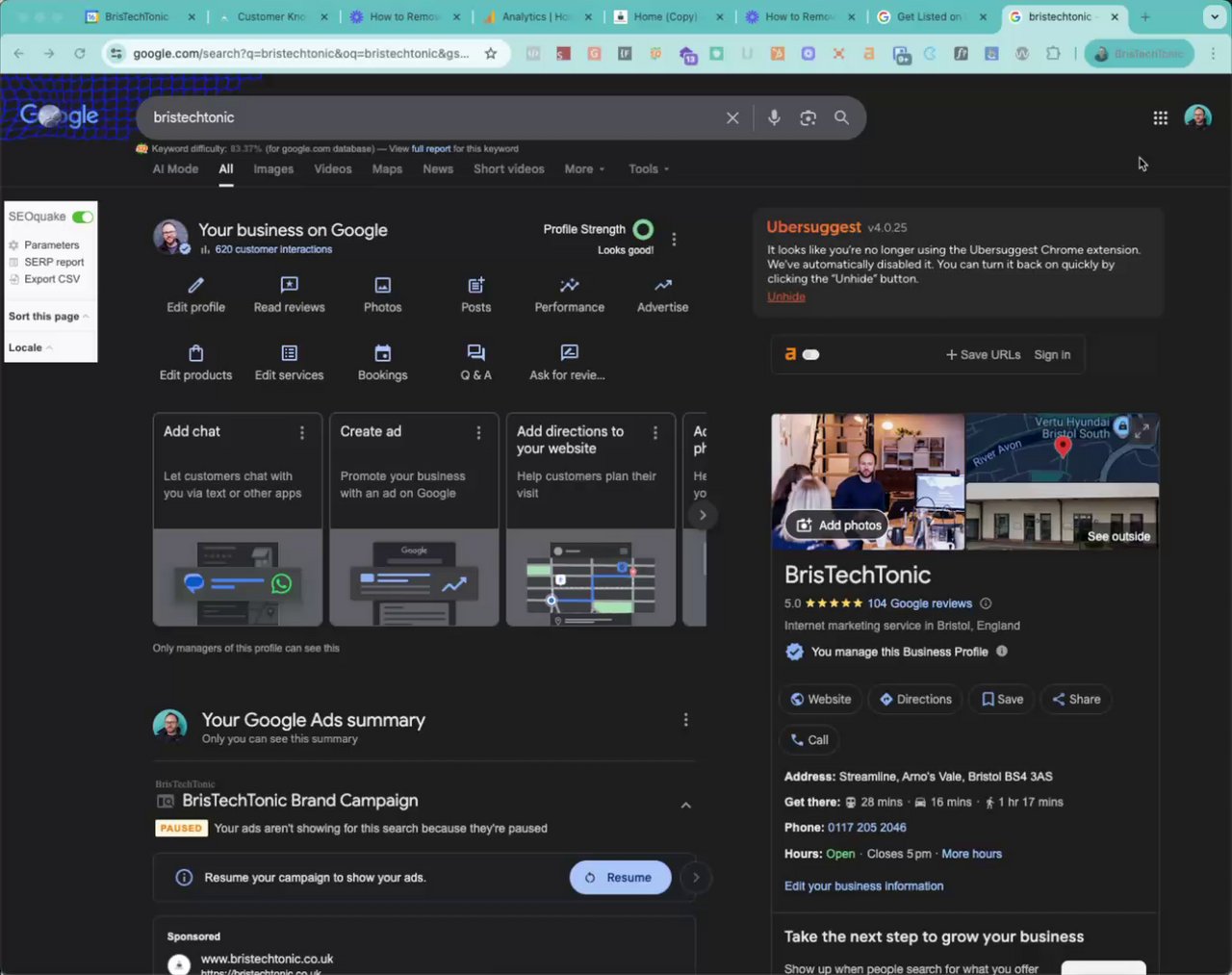Open the Bookings calendar icon
Viewport: 1232px width, 975px height.
(382, 352)
